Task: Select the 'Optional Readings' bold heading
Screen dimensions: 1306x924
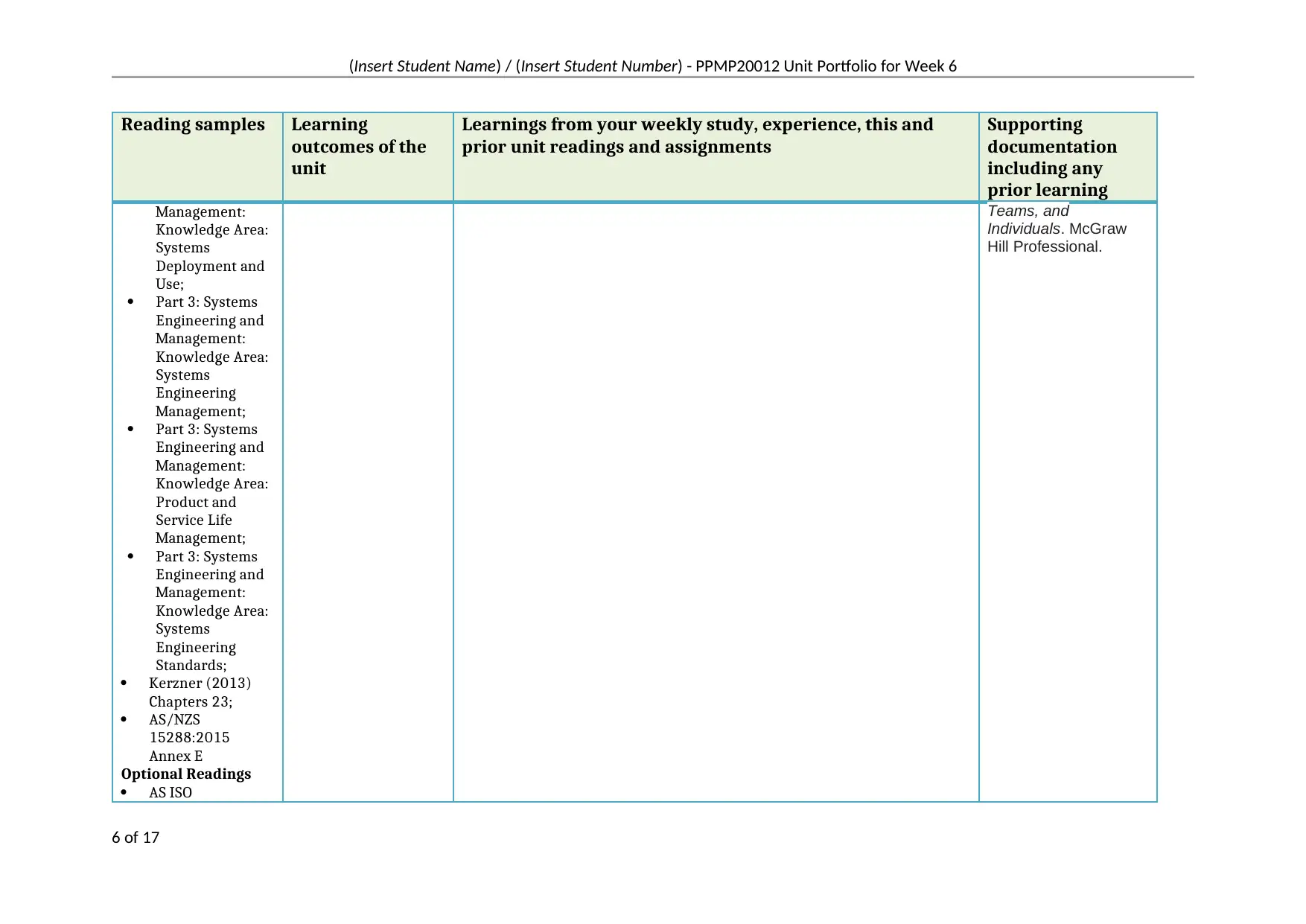Action: point(186,774)
